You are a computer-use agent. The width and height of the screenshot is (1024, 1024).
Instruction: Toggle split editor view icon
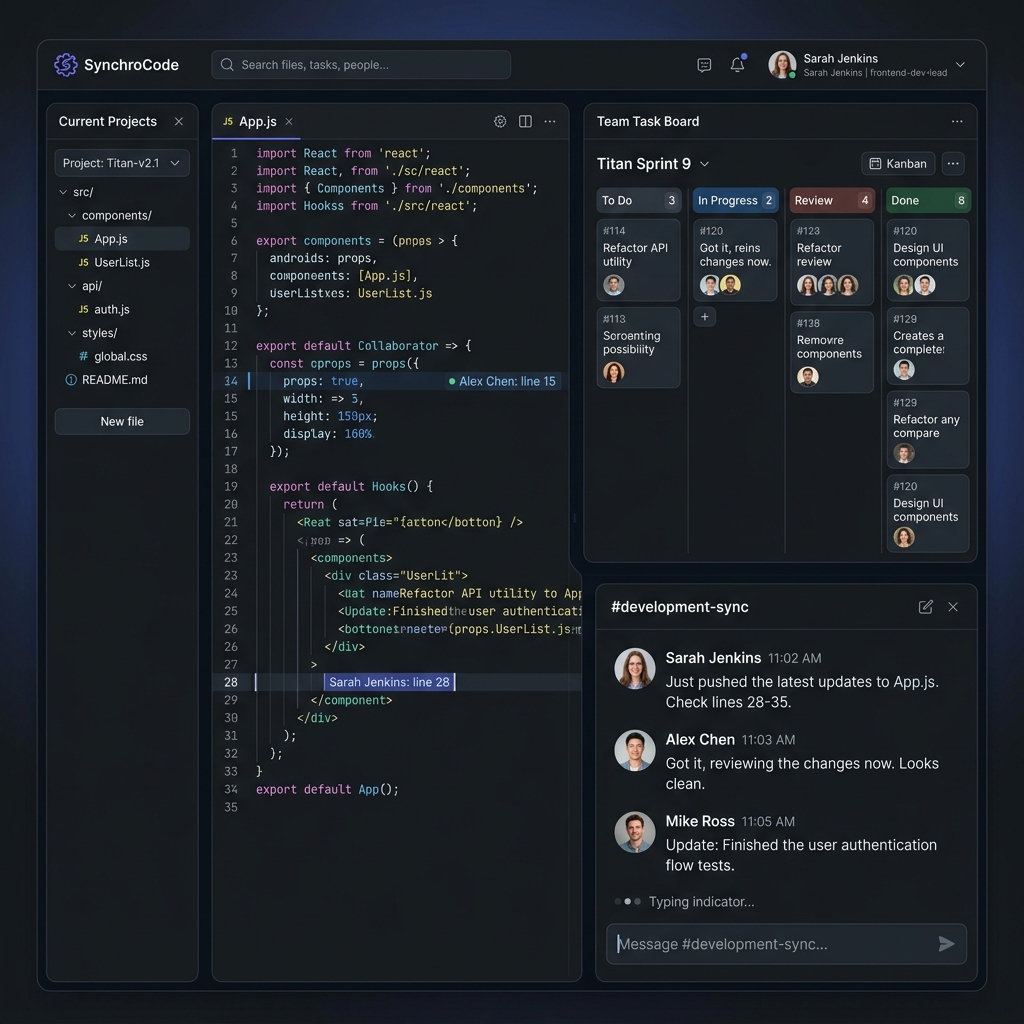(x=525, y=121)
